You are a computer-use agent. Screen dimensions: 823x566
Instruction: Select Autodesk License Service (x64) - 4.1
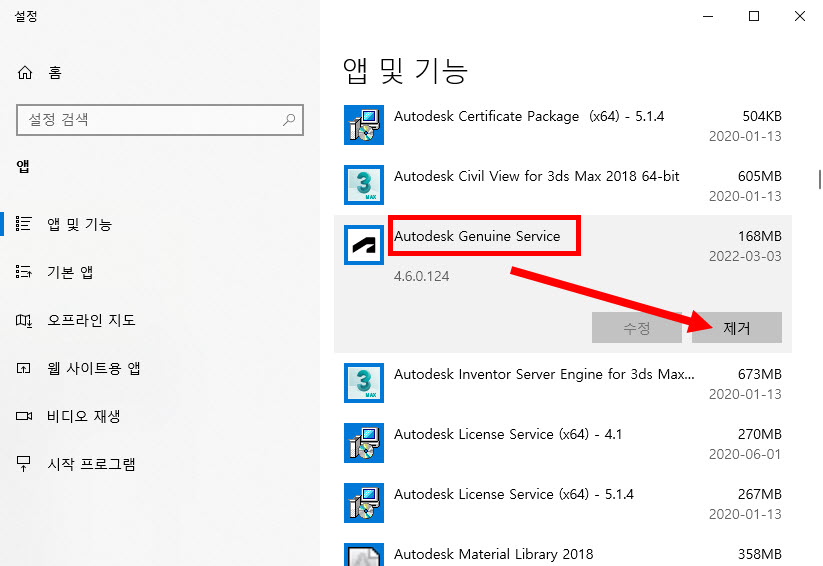[508, 434]
